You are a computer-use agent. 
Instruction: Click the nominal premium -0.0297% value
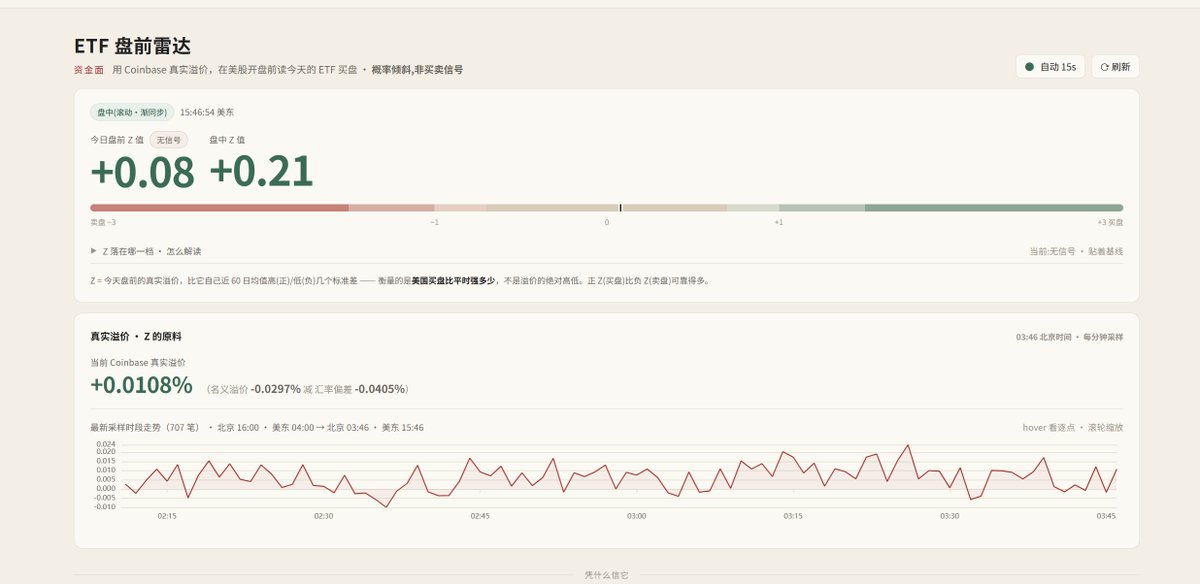point(275,389)
